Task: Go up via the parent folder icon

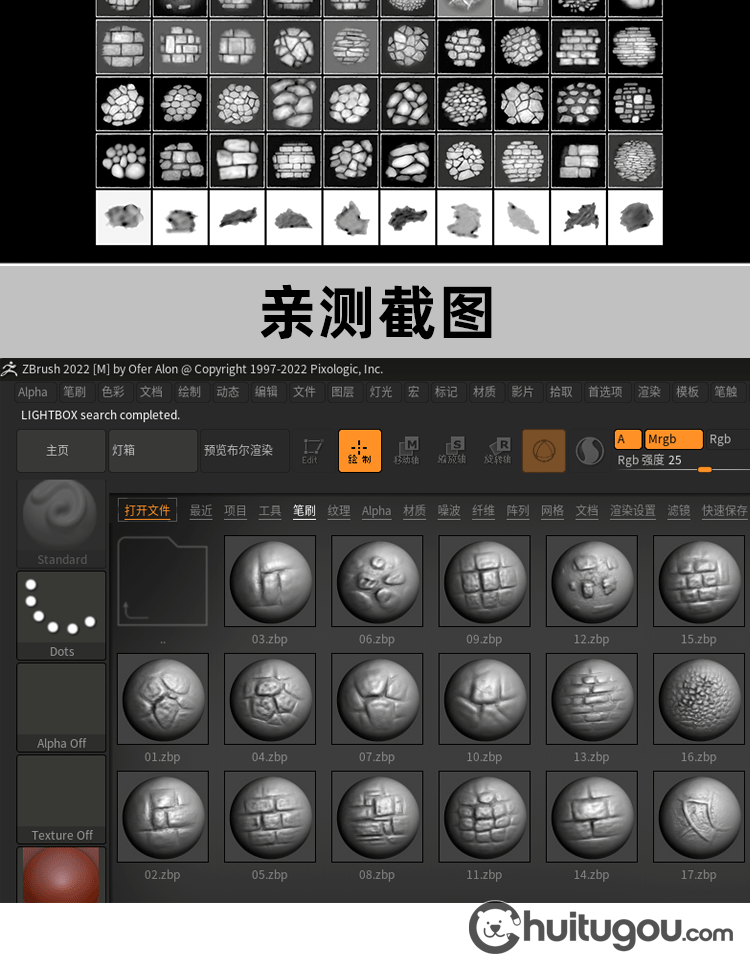Action: tap(163, 581)
